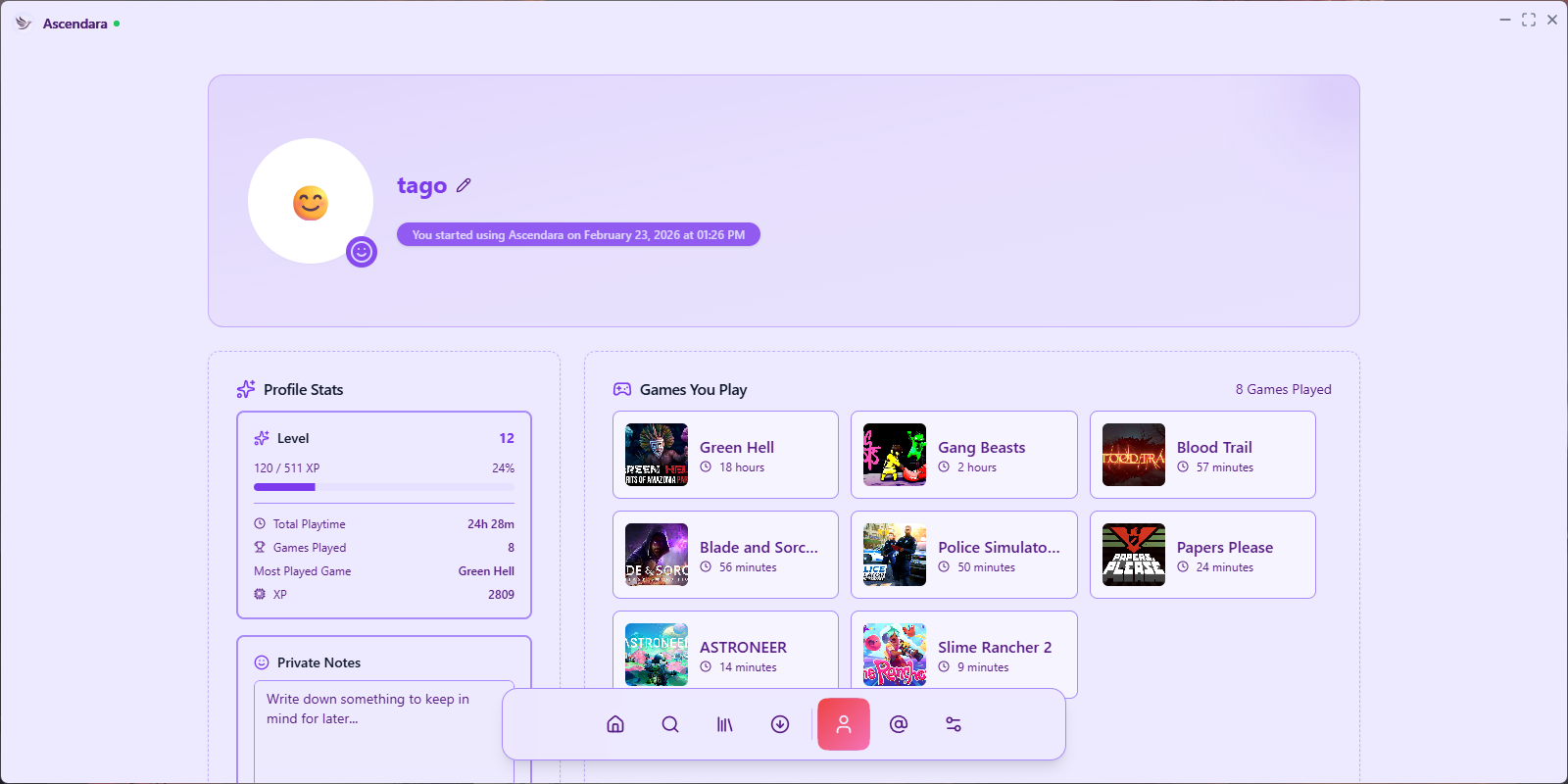This screenshot has width=1568, height=784.
Task: Open the @ Ascend icon in dock
Action: 899,724
